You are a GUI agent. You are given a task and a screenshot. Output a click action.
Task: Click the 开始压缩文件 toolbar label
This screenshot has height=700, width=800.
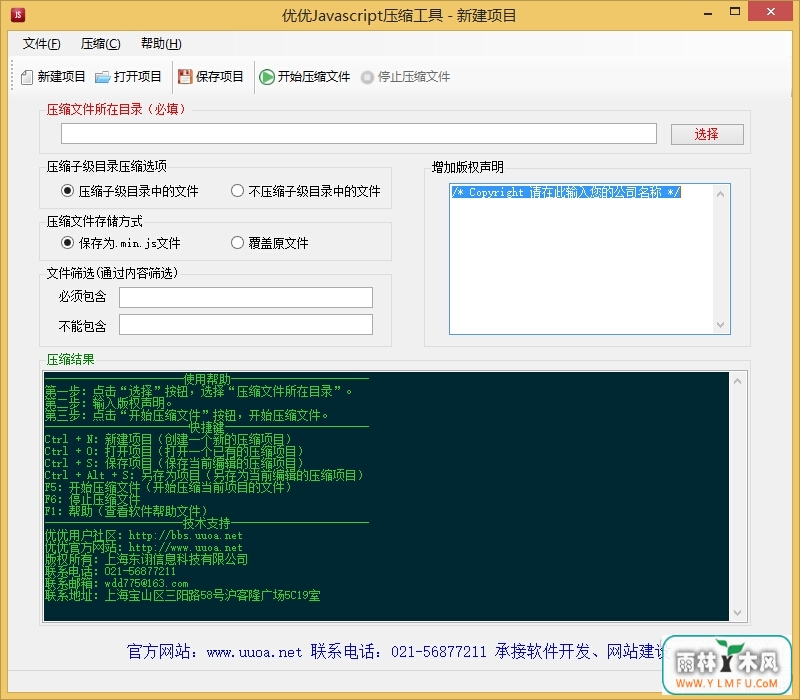click(x=314, y=77)
